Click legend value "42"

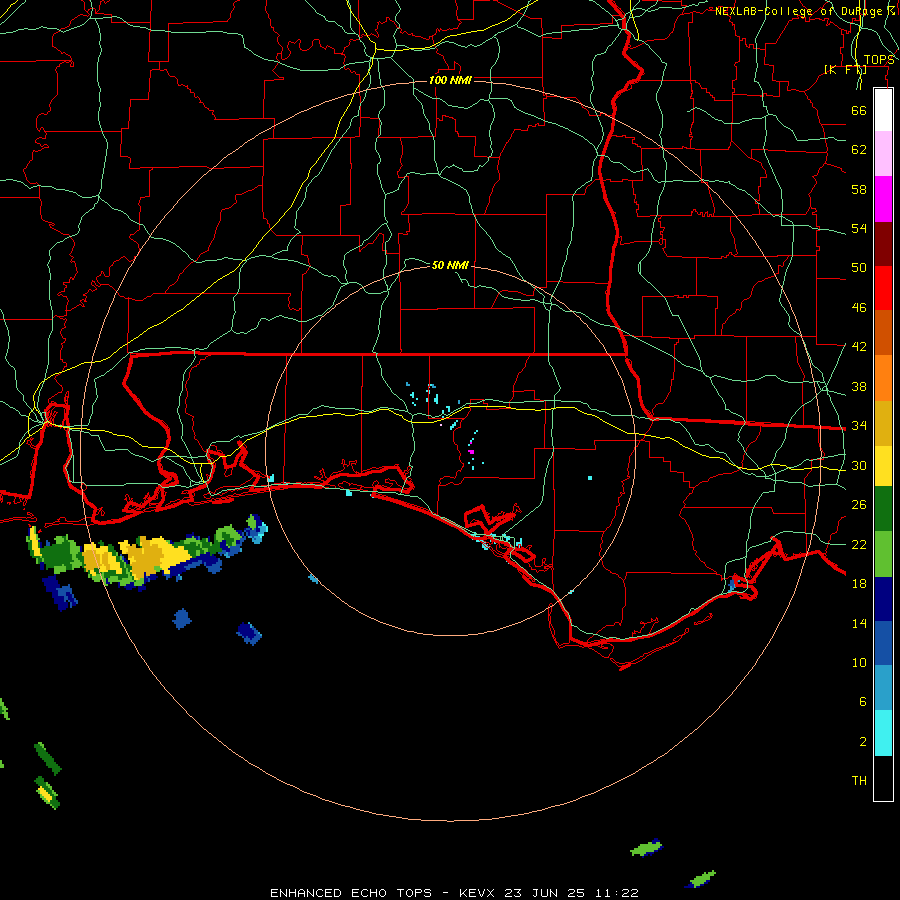tap(859, 347)
